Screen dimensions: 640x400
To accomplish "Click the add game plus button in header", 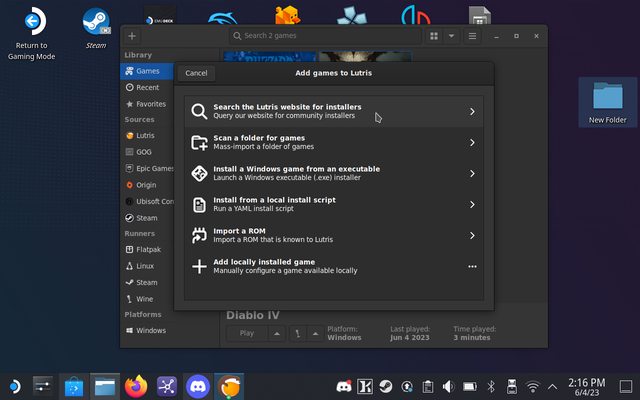I will (x=132, y=36).
